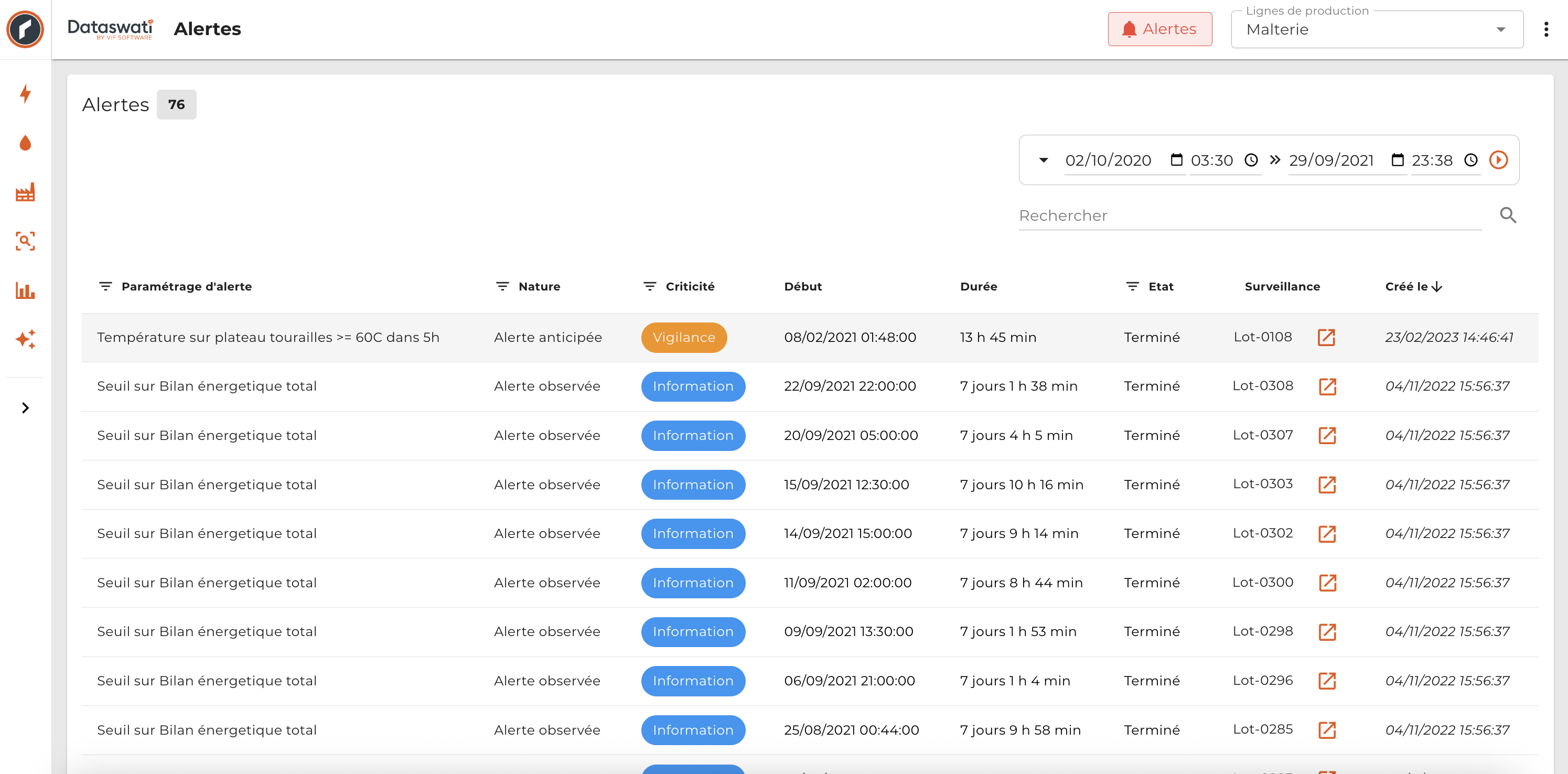Open the energy lightning bolt sidebar icon
The image size is (1568, 774).
[25, 94]
